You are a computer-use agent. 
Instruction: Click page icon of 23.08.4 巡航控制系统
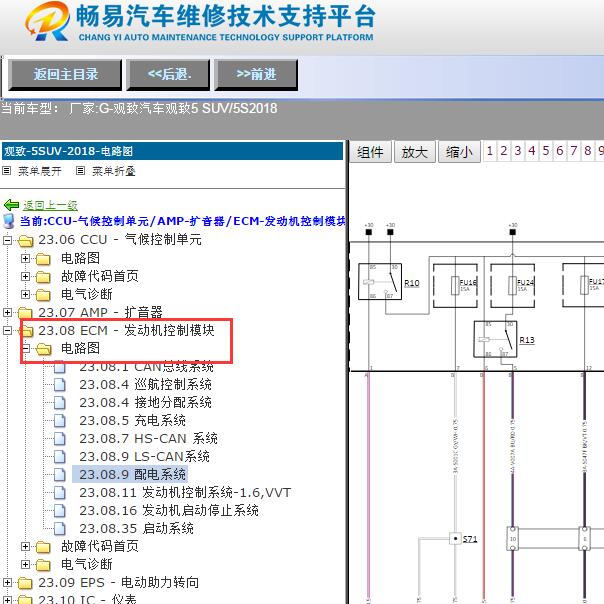coord(60,384)
